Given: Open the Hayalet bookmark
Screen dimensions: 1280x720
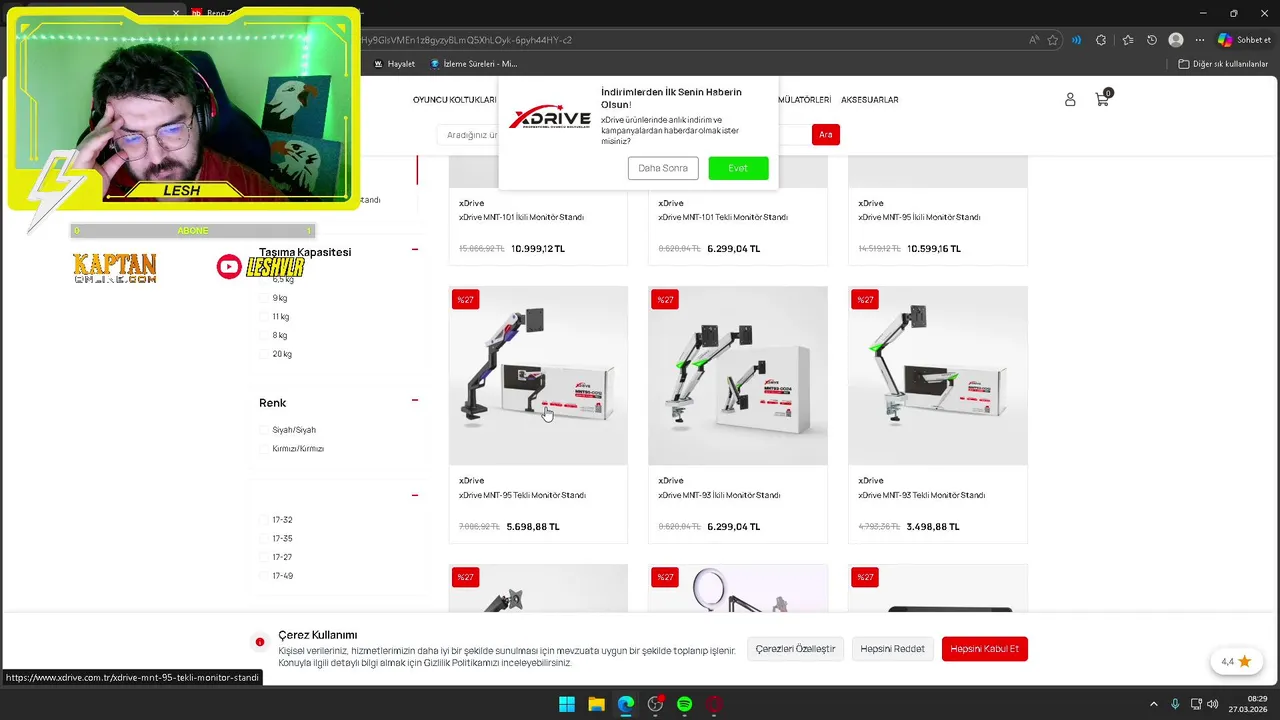Looking at the screenshot, I should (x=394, y=64).
